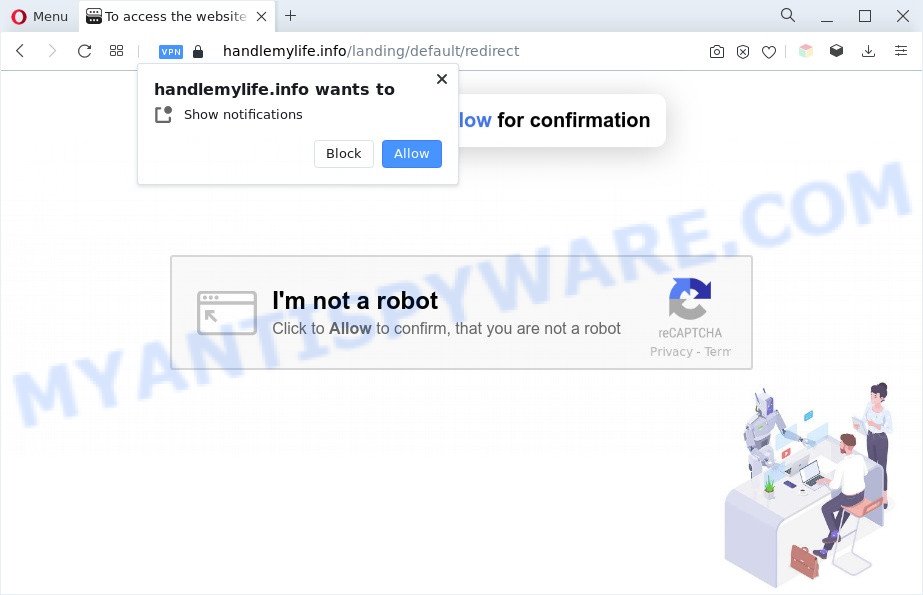Open a new tab

coord(290,16)
